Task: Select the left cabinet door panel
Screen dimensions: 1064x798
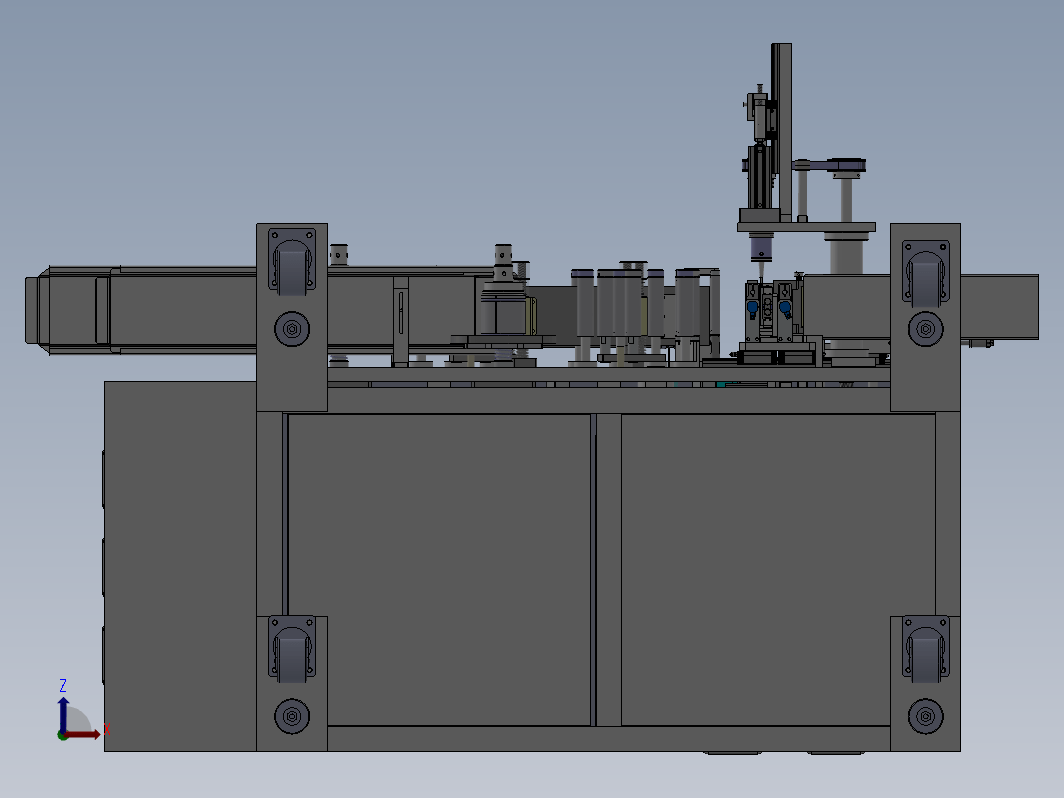Action: point(439,570)
